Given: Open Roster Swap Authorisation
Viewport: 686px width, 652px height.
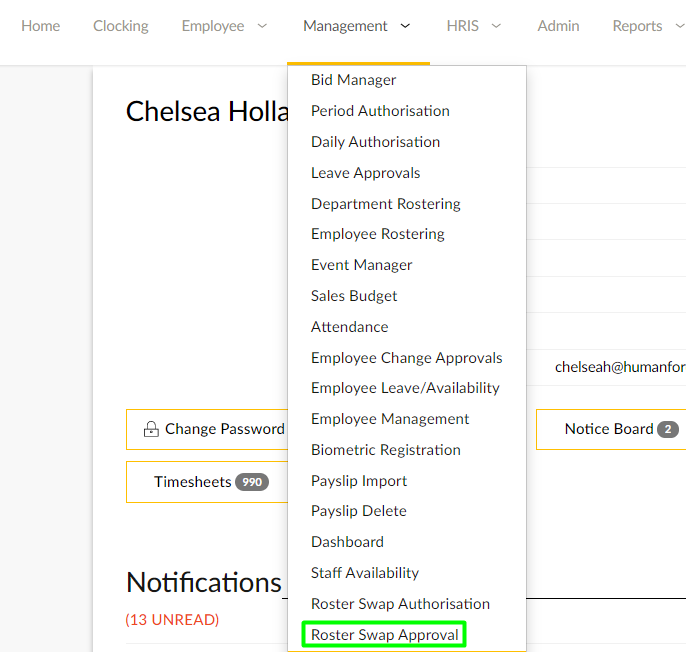Looking at the screenshot, I should 400,604.
